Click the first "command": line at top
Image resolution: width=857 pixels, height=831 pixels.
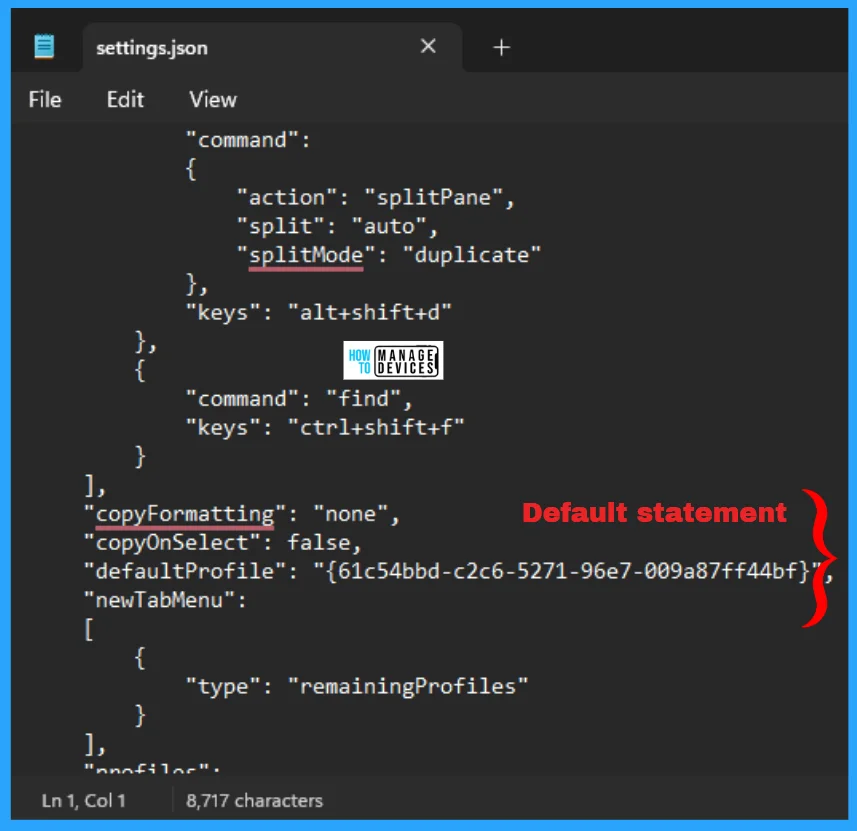point(248,141)
